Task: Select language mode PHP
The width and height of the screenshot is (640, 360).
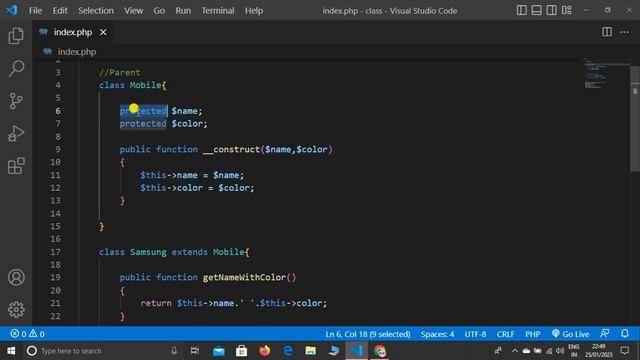Action: point(532,334)
